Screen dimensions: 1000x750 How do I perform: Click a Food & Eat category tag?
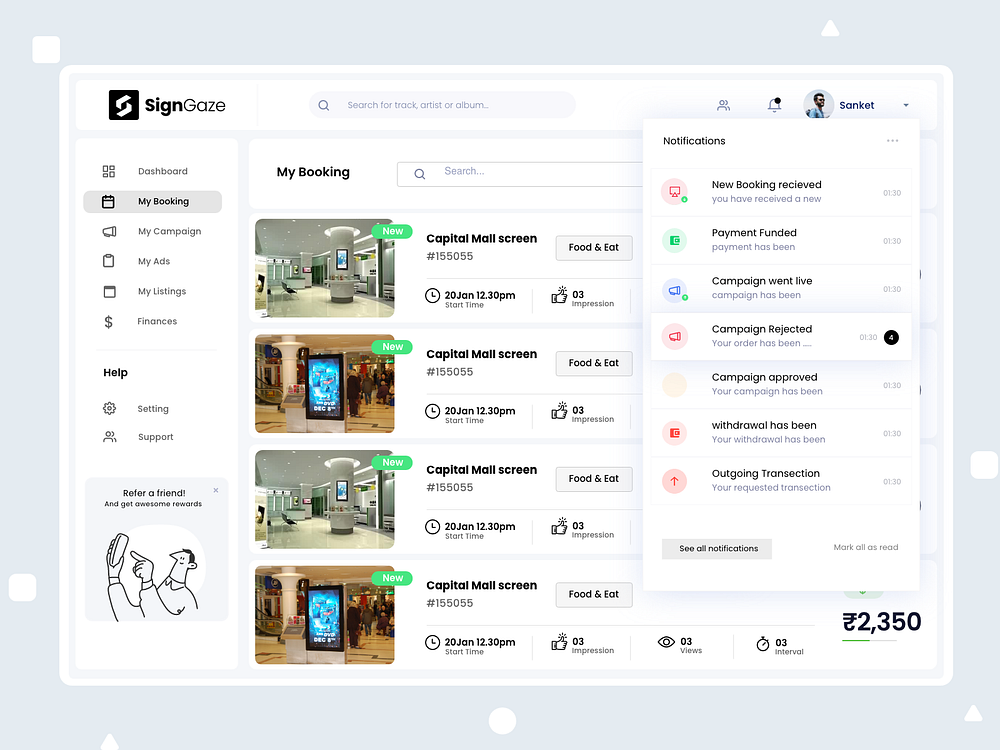tap(593, 247)
